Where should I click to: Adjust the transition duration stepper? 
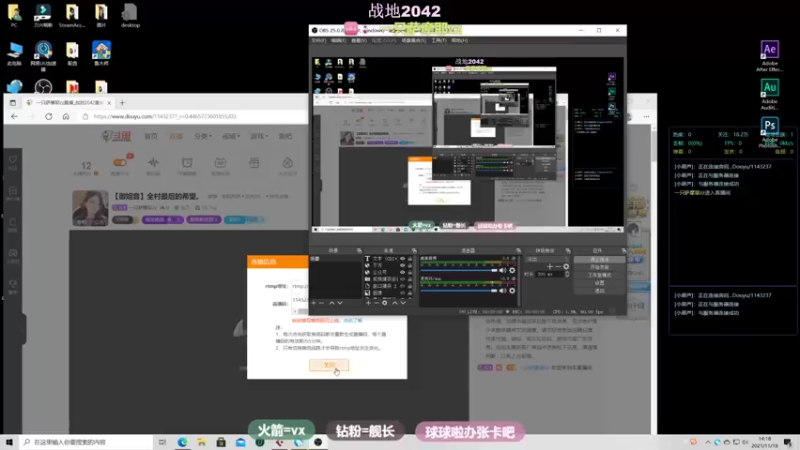point(567,274)
